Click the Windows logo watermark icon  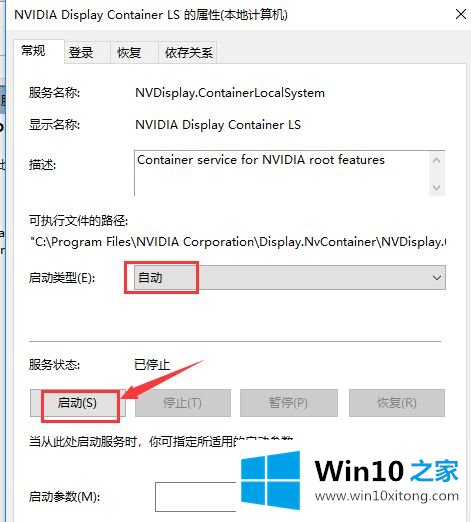coord(270,480)
